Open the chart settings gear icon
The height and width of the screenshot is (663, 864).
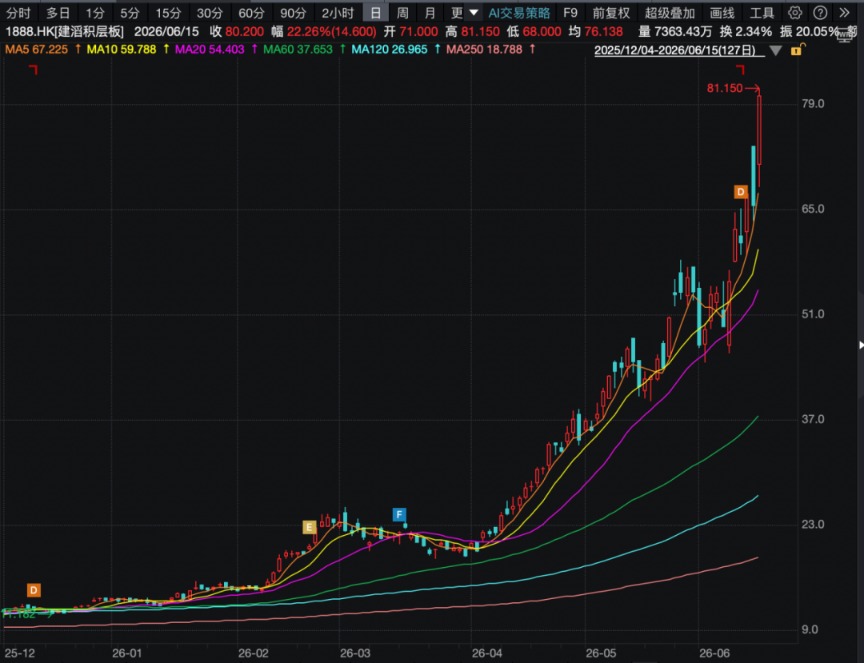(795, 13)
